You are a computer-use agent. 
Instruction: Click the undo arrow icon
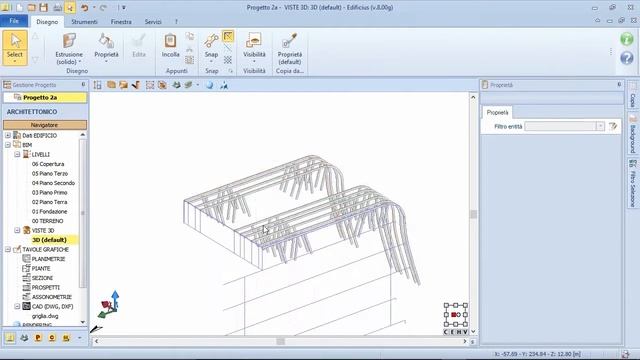coord(84,7)
